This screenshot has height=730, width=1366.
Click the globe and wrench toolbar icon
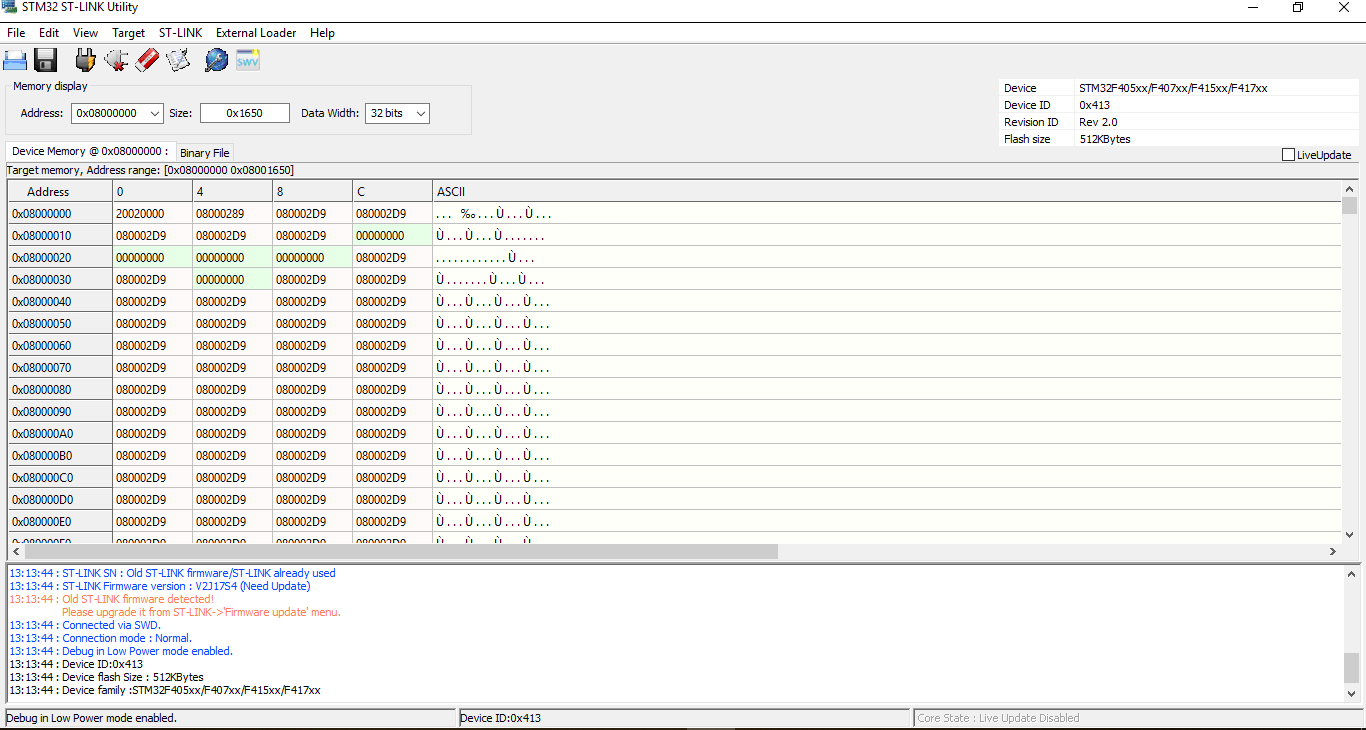tap(216, 60)
